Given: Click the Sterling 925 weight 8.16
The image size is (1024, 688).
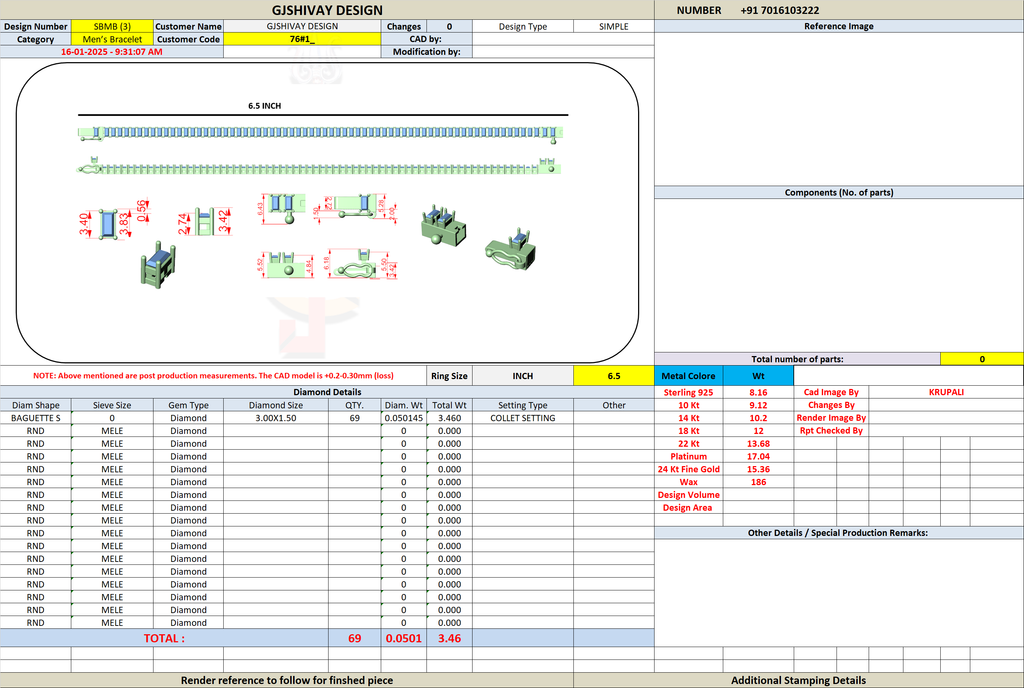Looking at the screenshot, I should 758,392.
